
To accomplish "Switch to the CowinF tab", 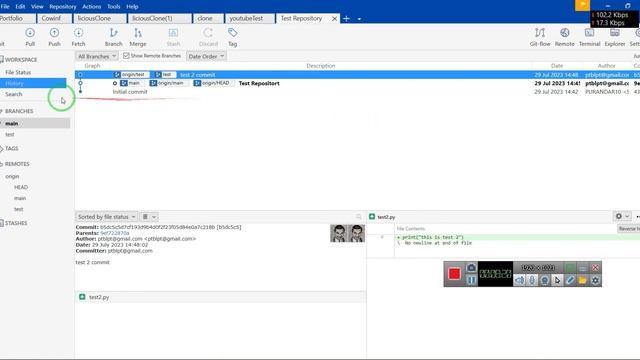I will click(x=54, y=19).
